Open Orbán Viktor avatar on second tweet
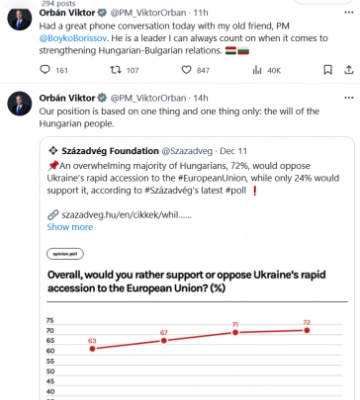This screenshot has width=360, height=400. [20, 104]
